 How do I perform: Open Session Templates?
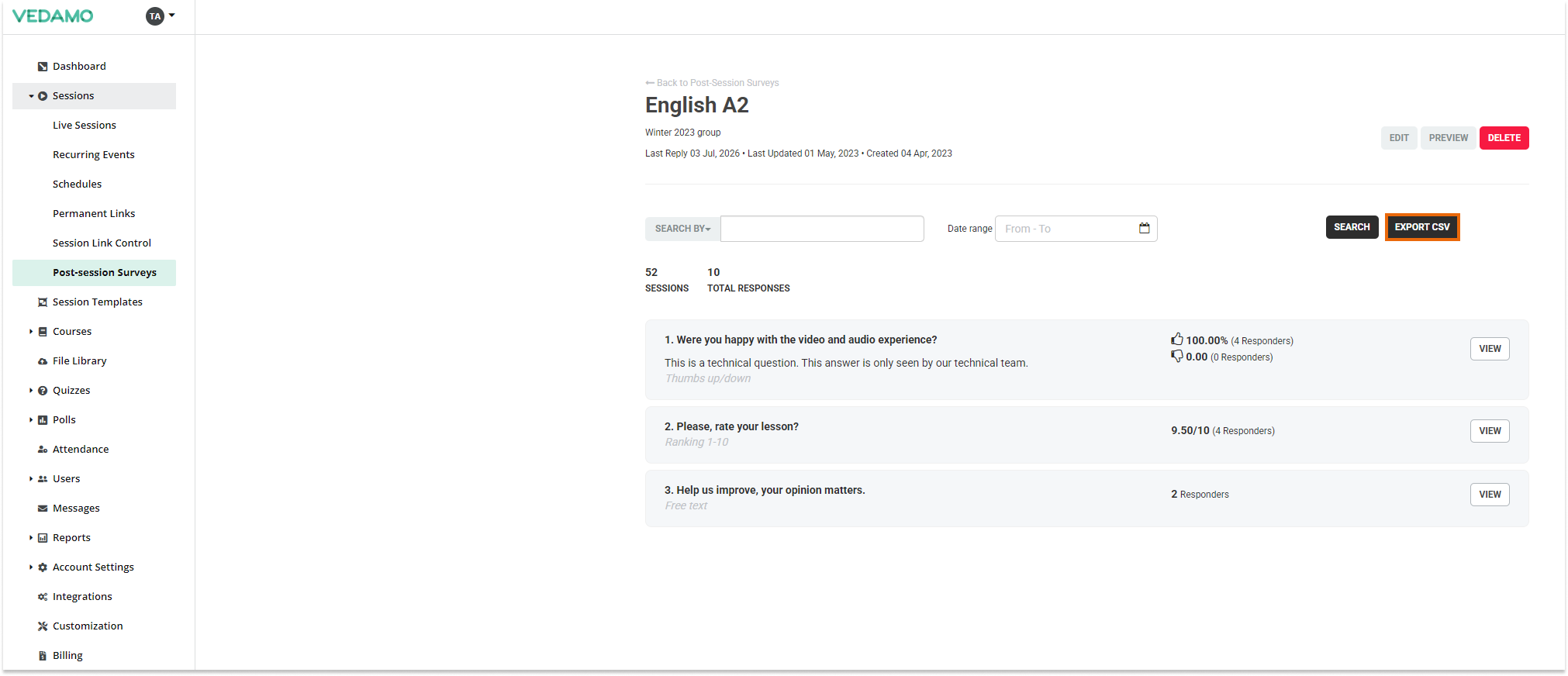98,302
